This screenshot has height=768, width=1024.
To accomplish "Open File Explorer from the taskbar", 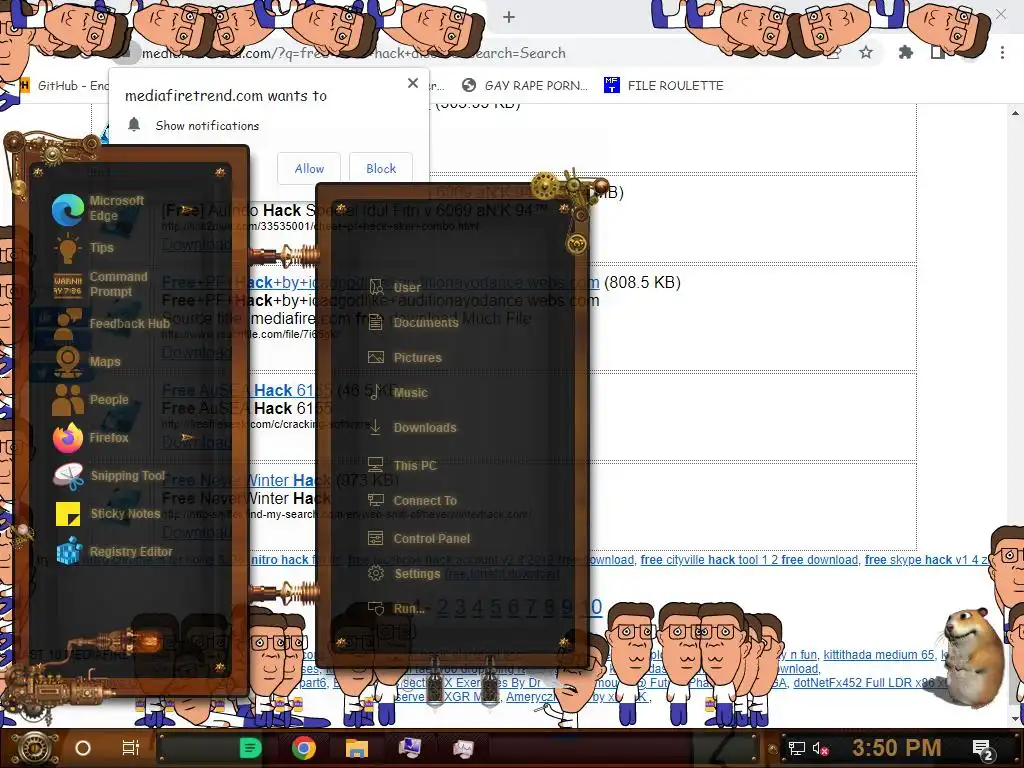I will (x=357, y=748).
